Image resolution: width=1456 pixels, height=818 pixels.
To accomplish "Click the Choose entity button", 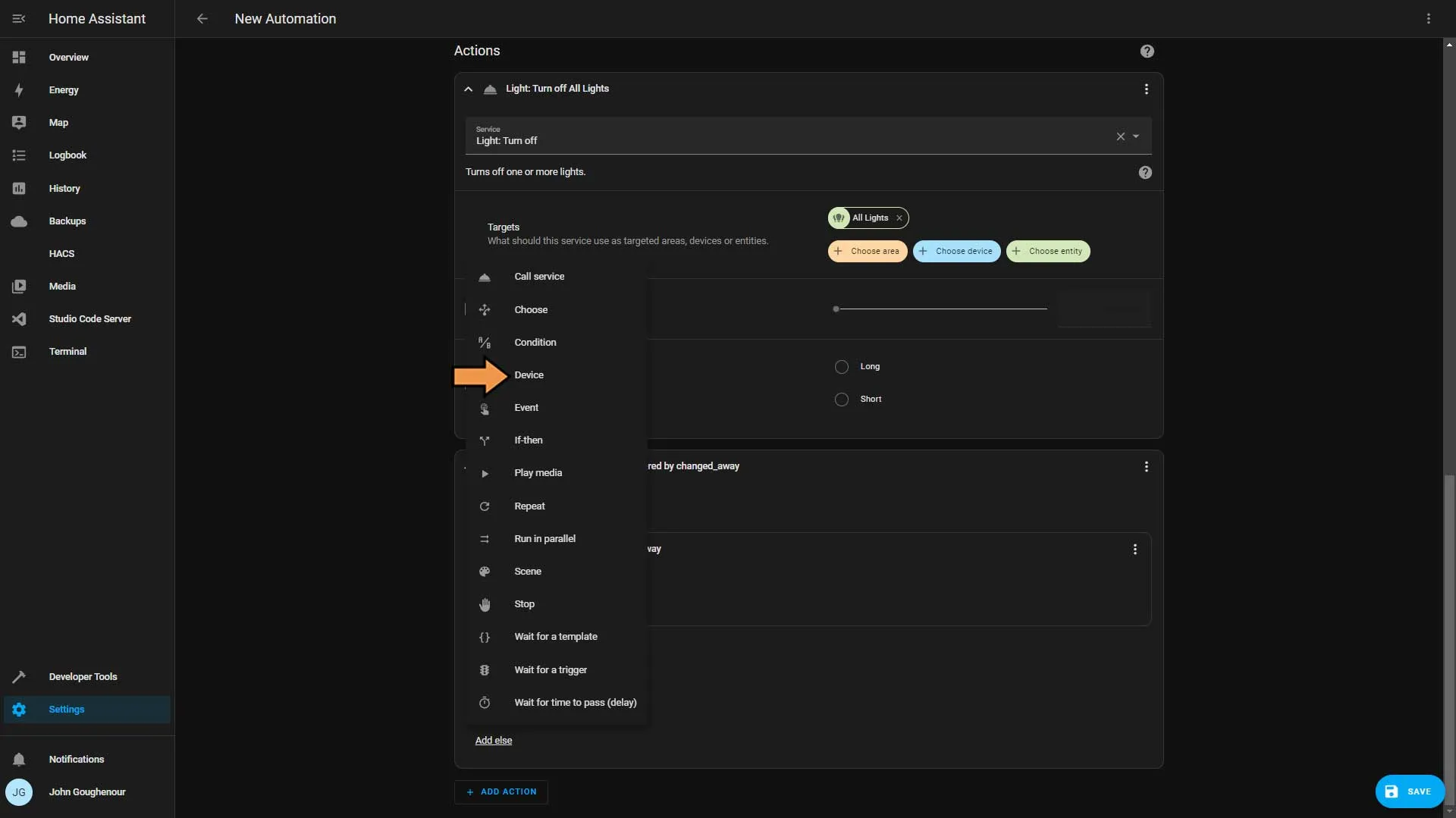I will click(x=1047, y=251).
